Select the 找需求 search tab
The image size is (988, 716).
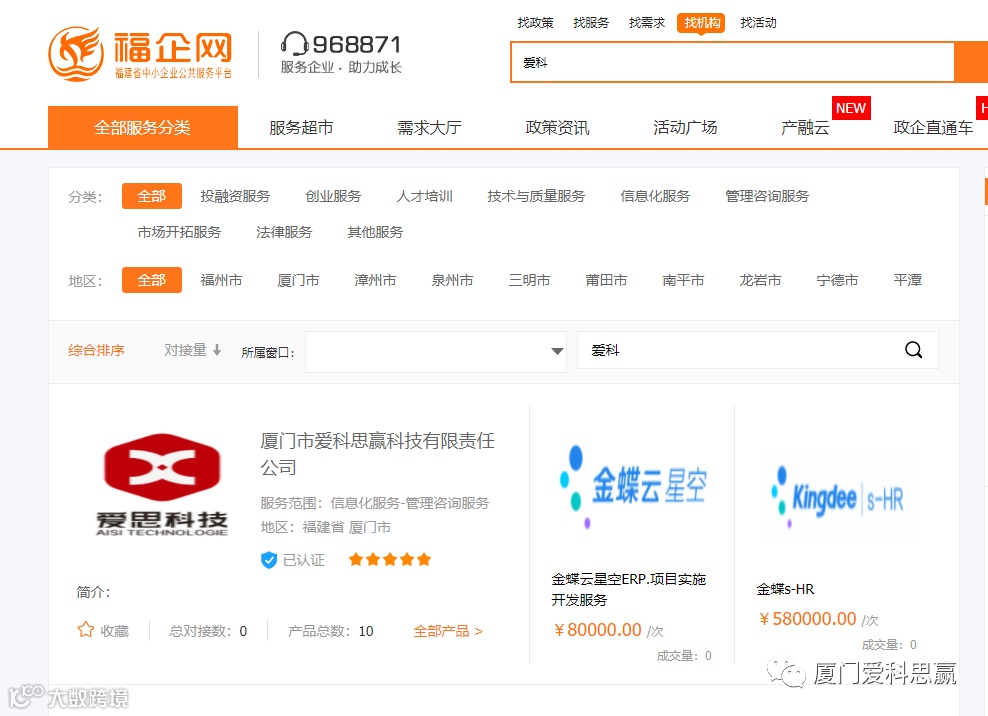pyautogui.click(x=646, y=23)
